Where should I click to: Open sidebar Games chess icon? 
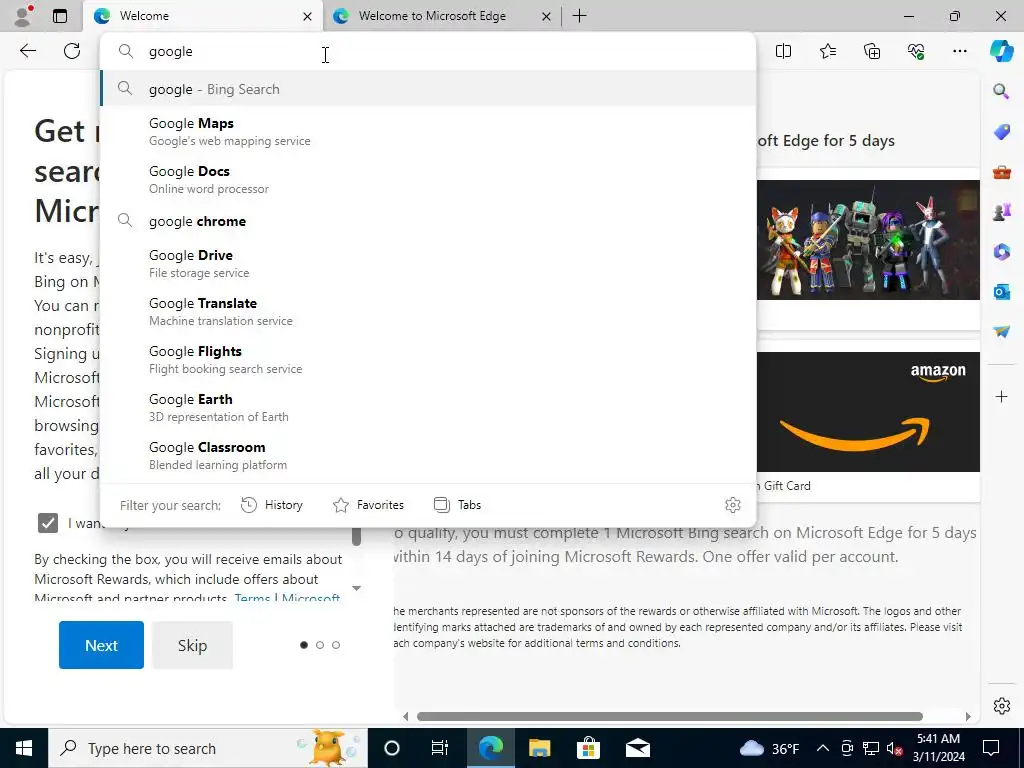1001,212
